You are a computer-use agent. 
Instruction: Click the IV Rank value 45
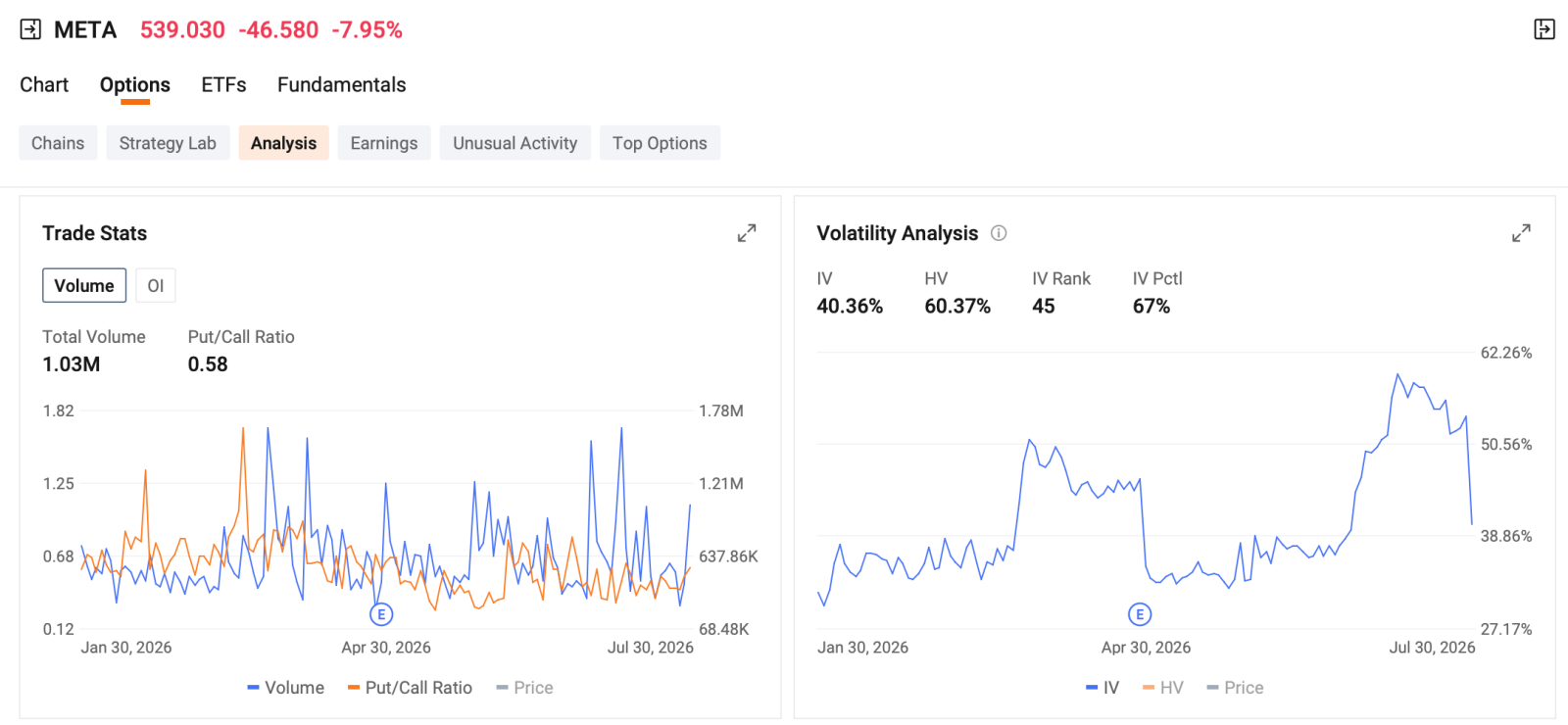pyautogui.click(x=1044, y=307)
